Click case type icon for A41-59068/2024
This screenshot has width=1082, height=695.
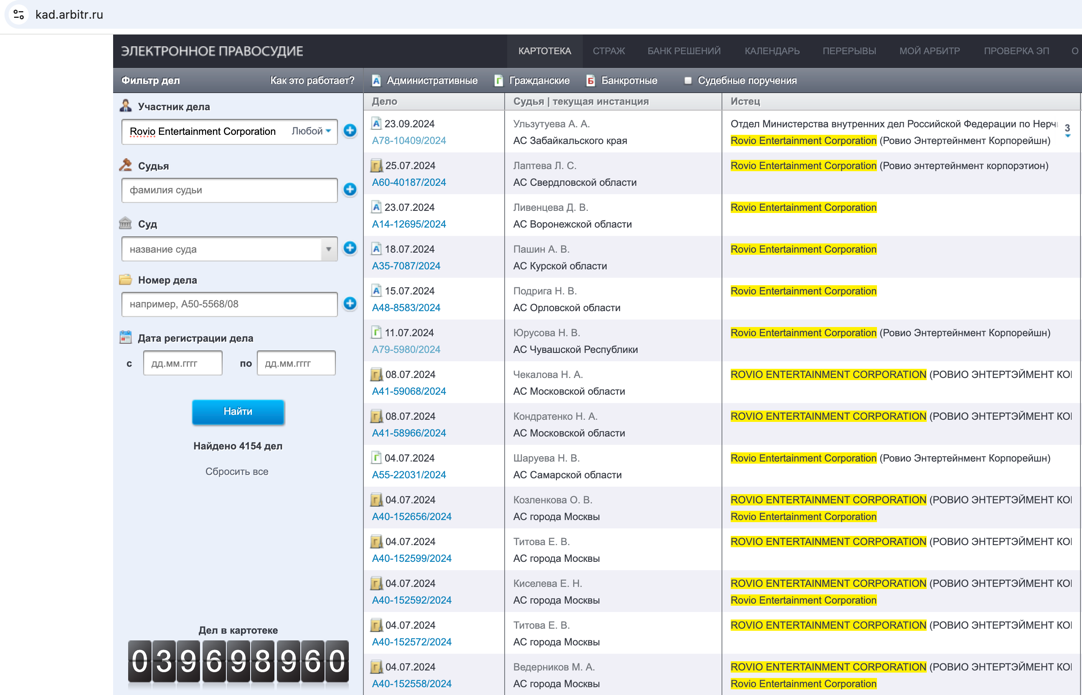376,375
